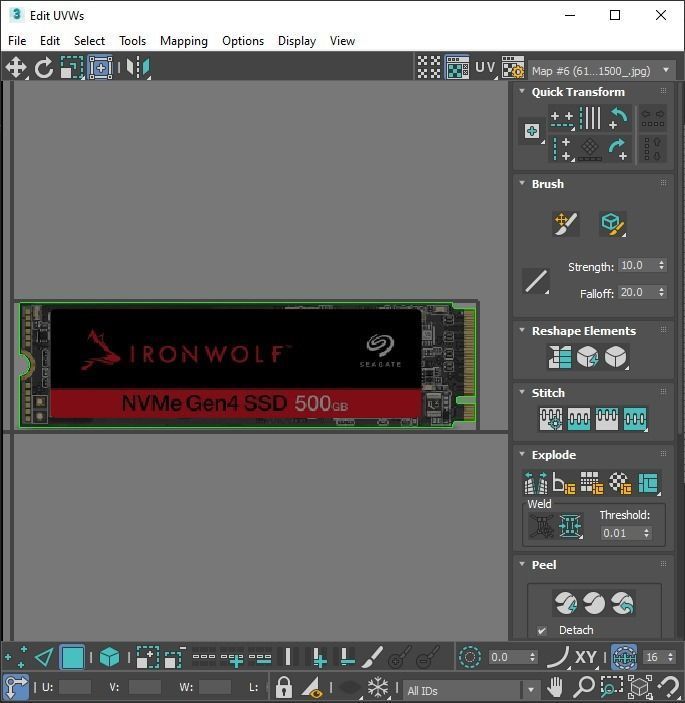This screenshot has width=685, height=703.
Task: Toggle the Peel Mode icon
Action: point(594,603)
